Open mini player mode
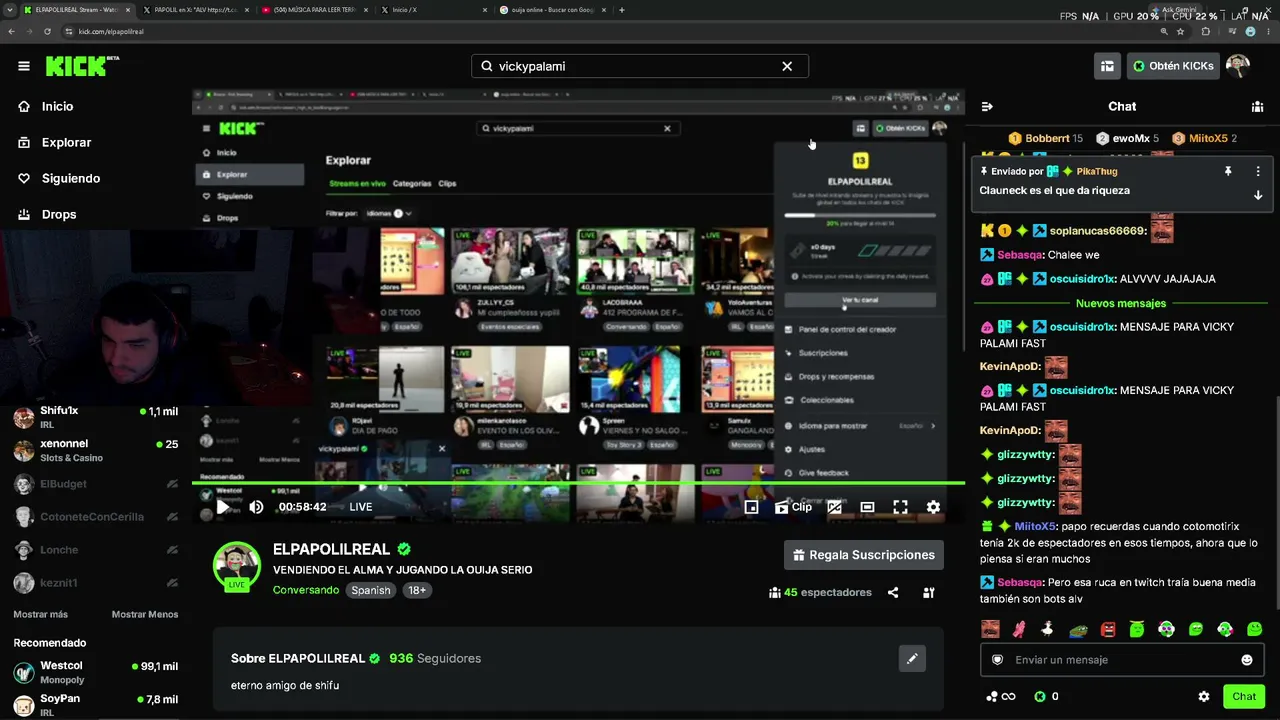The height and width of the screenshot is (720, 1280). coord(751,507)
